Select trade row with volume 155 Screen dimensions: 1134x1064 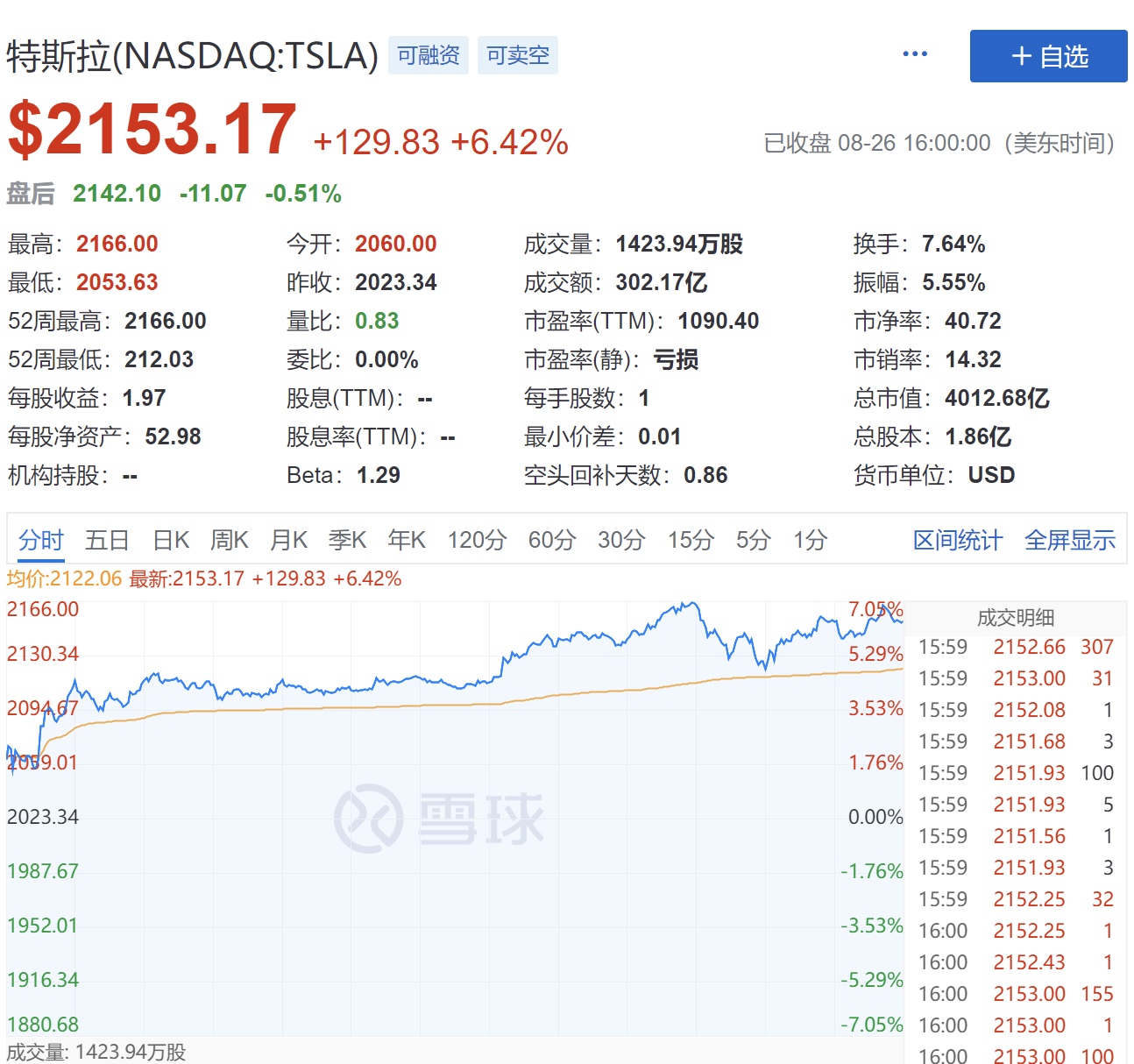(x=1016, y=994)
